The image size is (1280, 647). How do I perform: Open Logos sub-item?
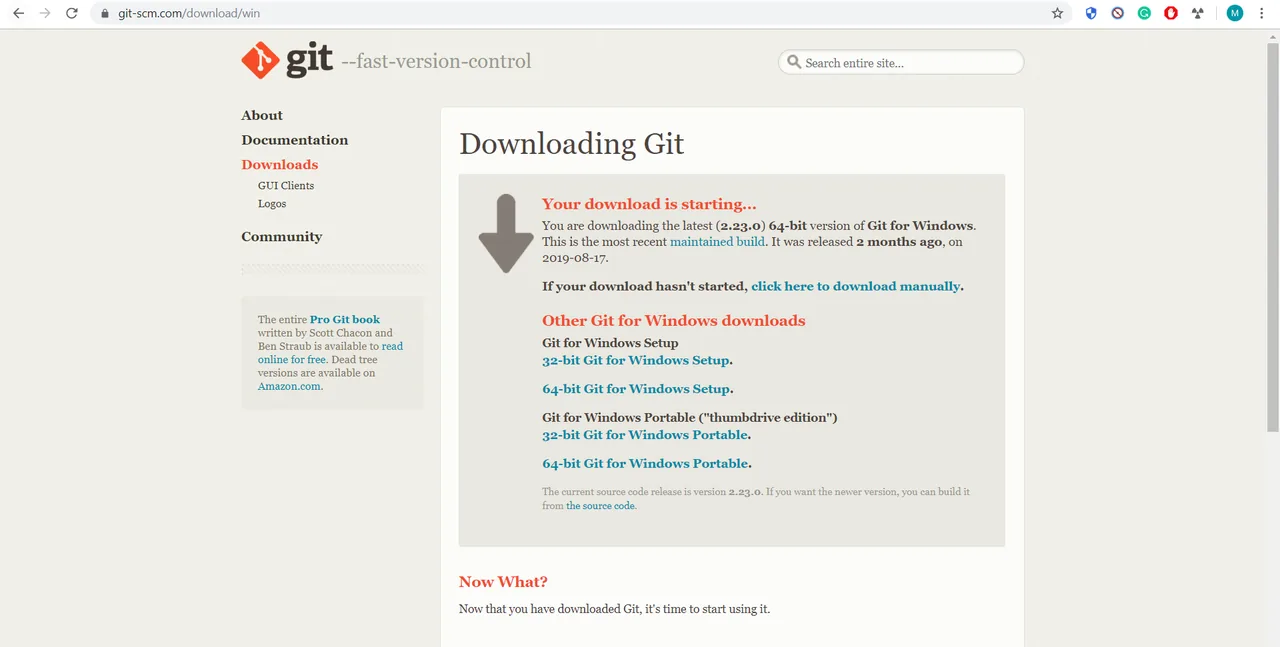(272, 203)
